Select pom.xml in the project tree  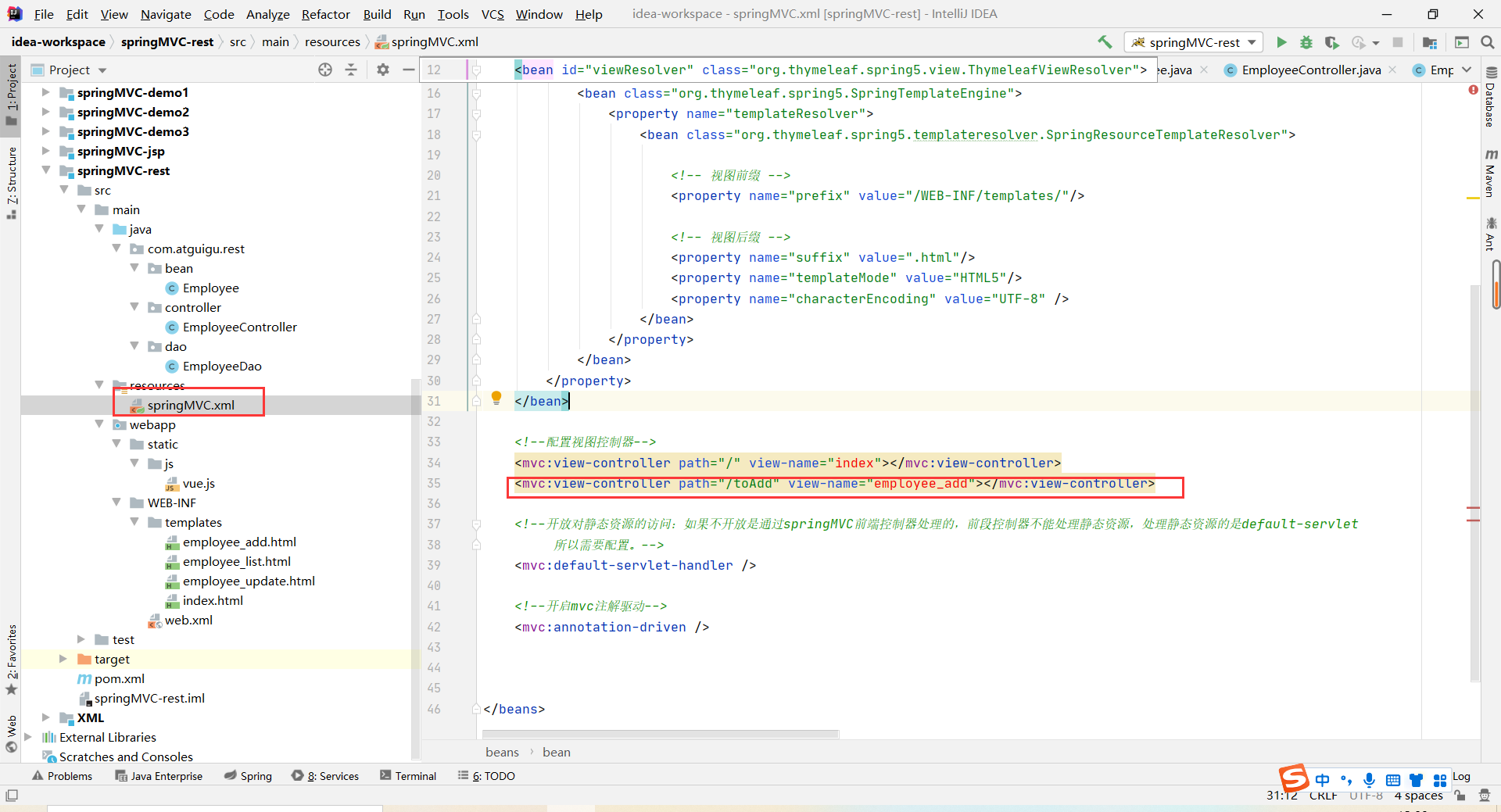click(120, 678)
